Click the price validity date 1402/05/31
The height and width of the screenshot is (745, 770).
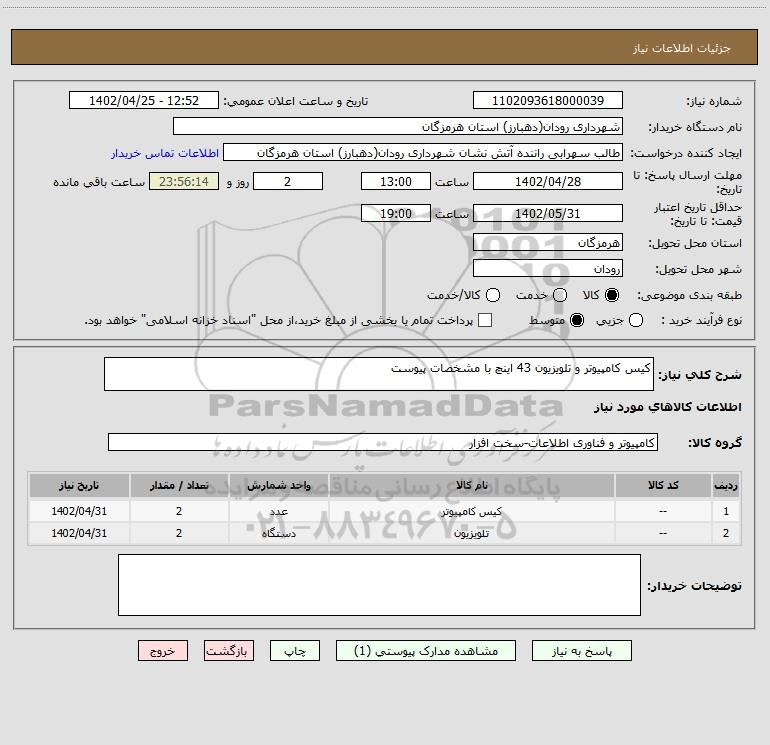pyautogui.click(x=548, y=213)
